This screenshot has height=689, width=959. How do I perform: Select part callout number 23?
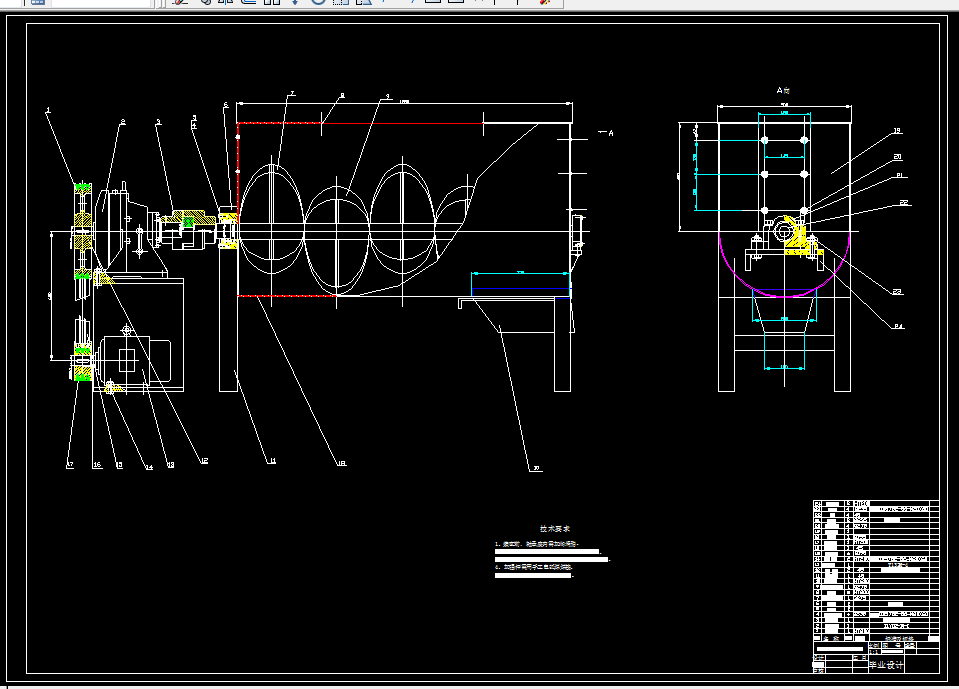click(x=897, y=292)
